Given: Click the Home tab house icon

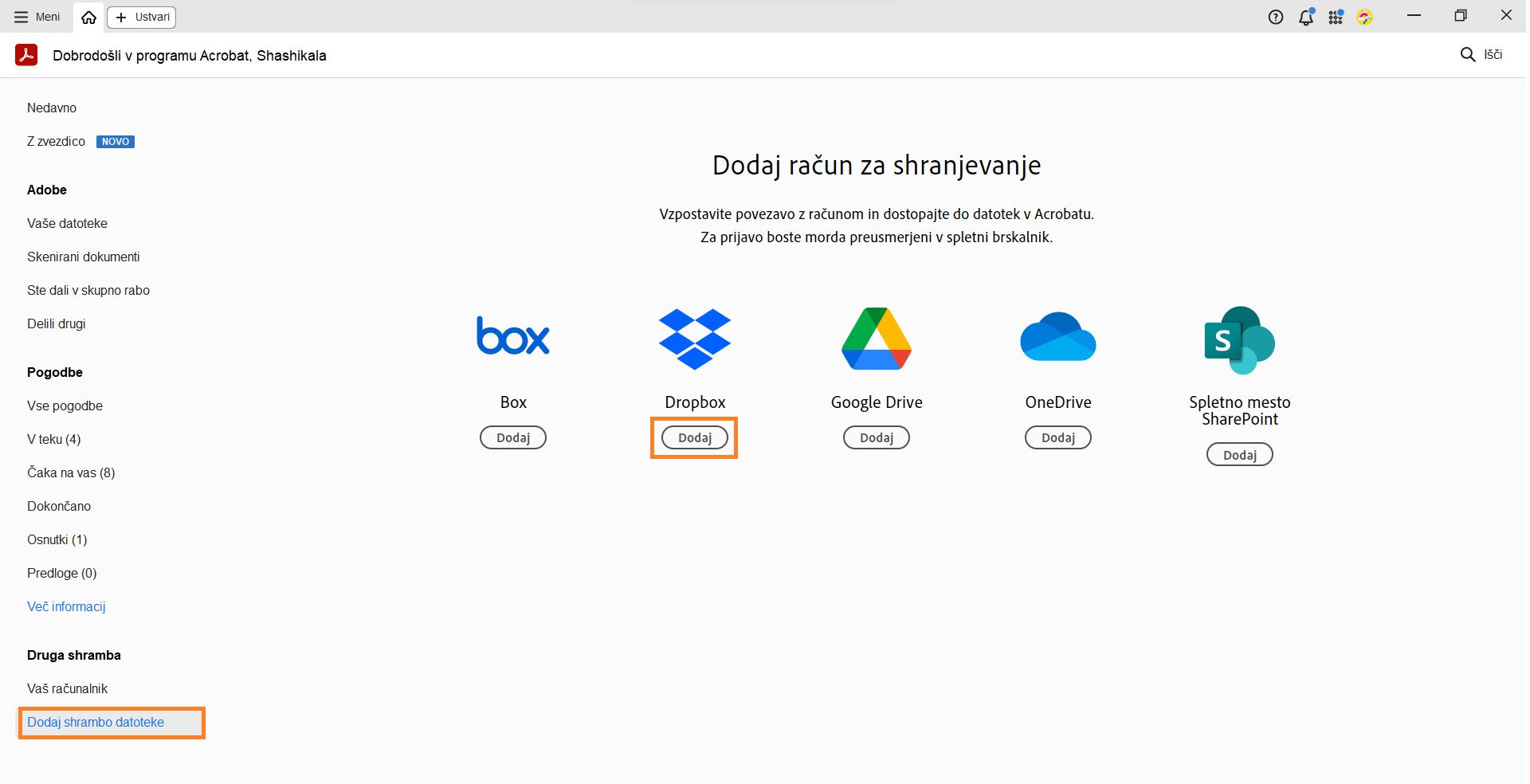Looking at the screenshot, I should 88,16.
